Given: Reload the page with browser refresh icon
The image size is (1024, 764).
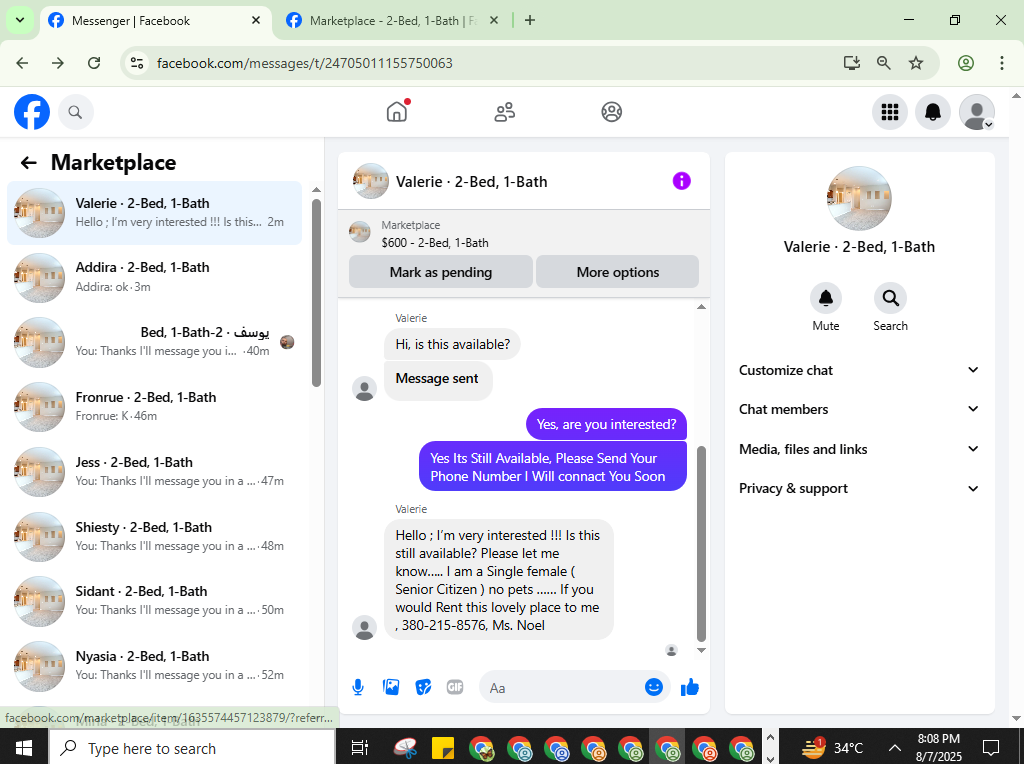Looking at the screenshot, I should (94, 63).
